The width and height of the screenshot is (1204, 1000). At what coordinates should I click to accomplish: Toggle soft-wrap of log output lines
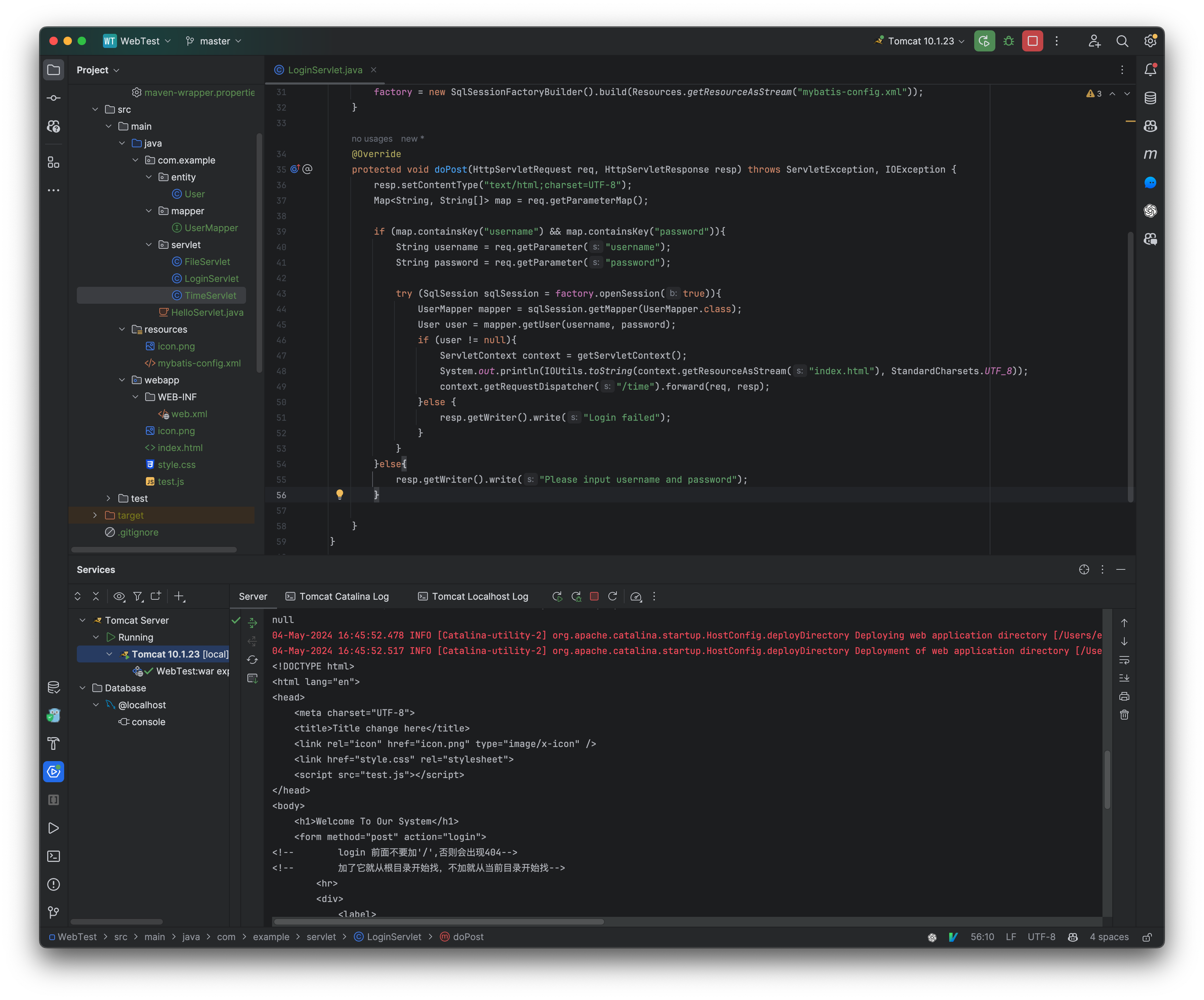point(1124,660)
